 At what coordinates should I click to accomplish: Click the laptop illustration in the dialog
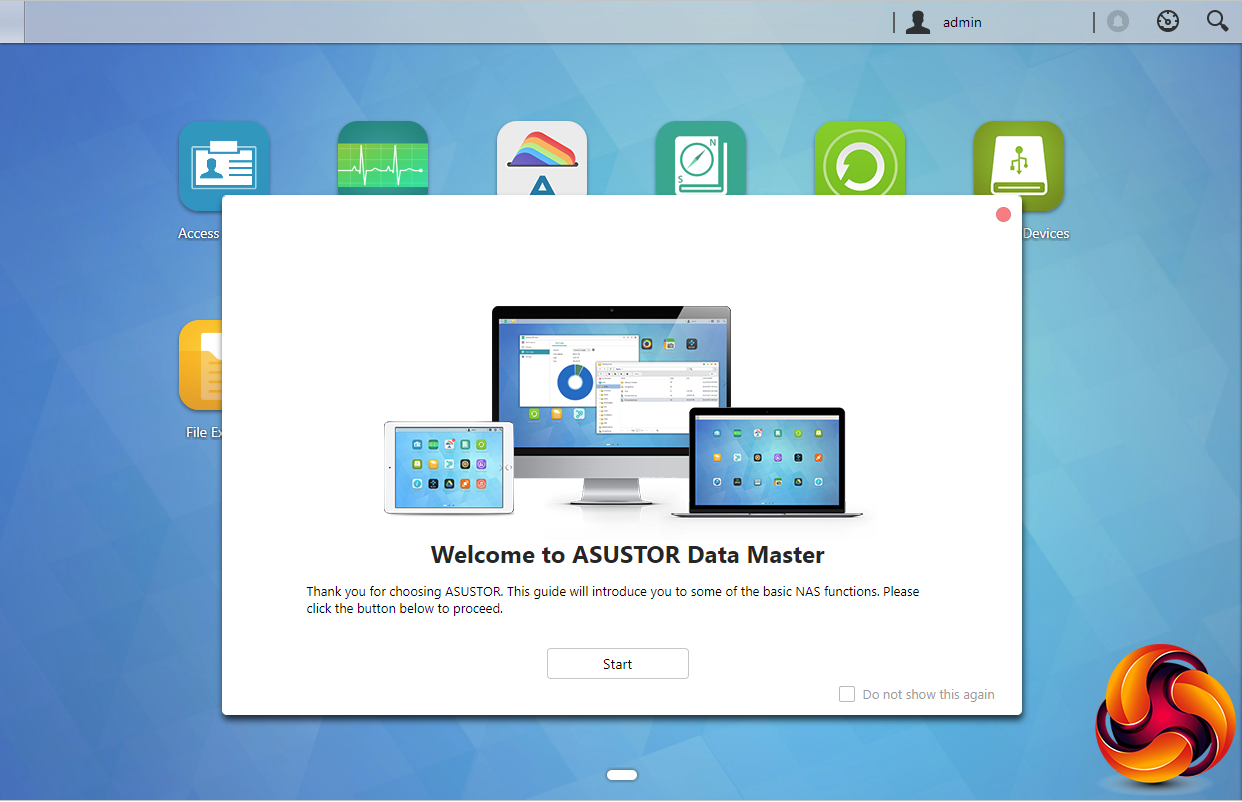[767, 460]
